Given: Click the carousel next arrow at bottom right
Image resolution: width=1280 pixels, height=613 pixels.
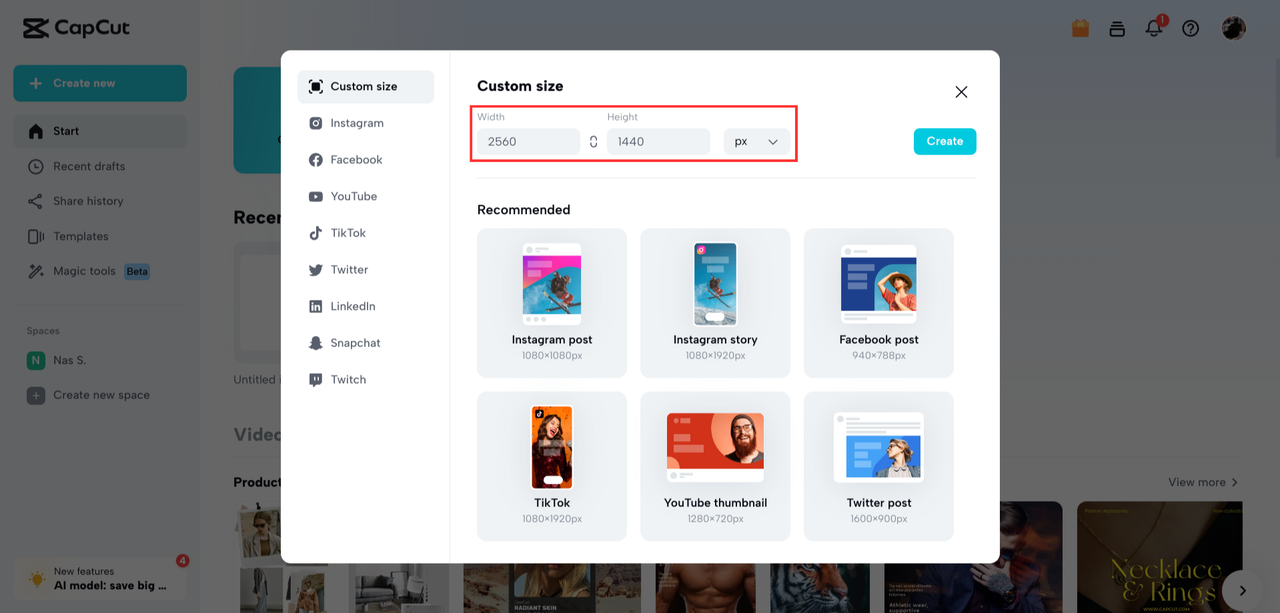Looking at the screenshot, I should [x=1242, y=591].
